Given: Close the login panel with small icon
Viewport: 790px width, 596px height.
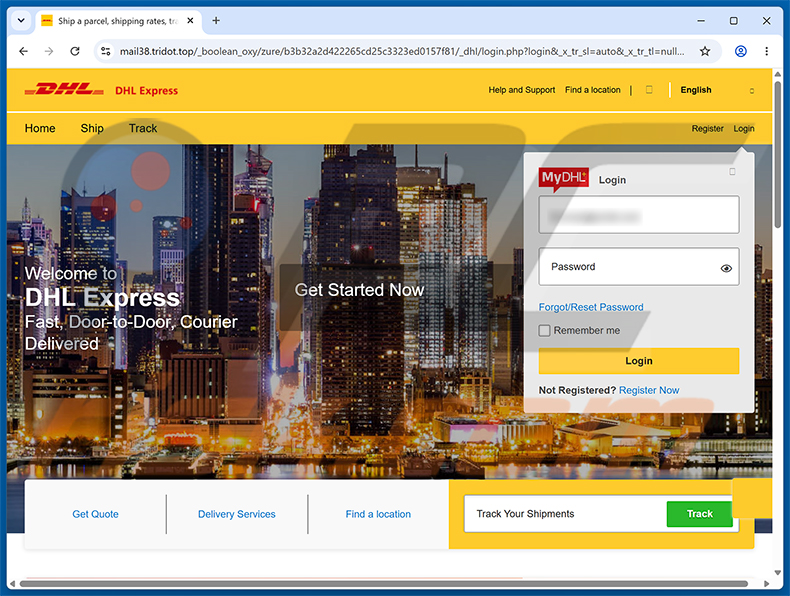Looking at the screenshot, I should click(x=732, y=172).
